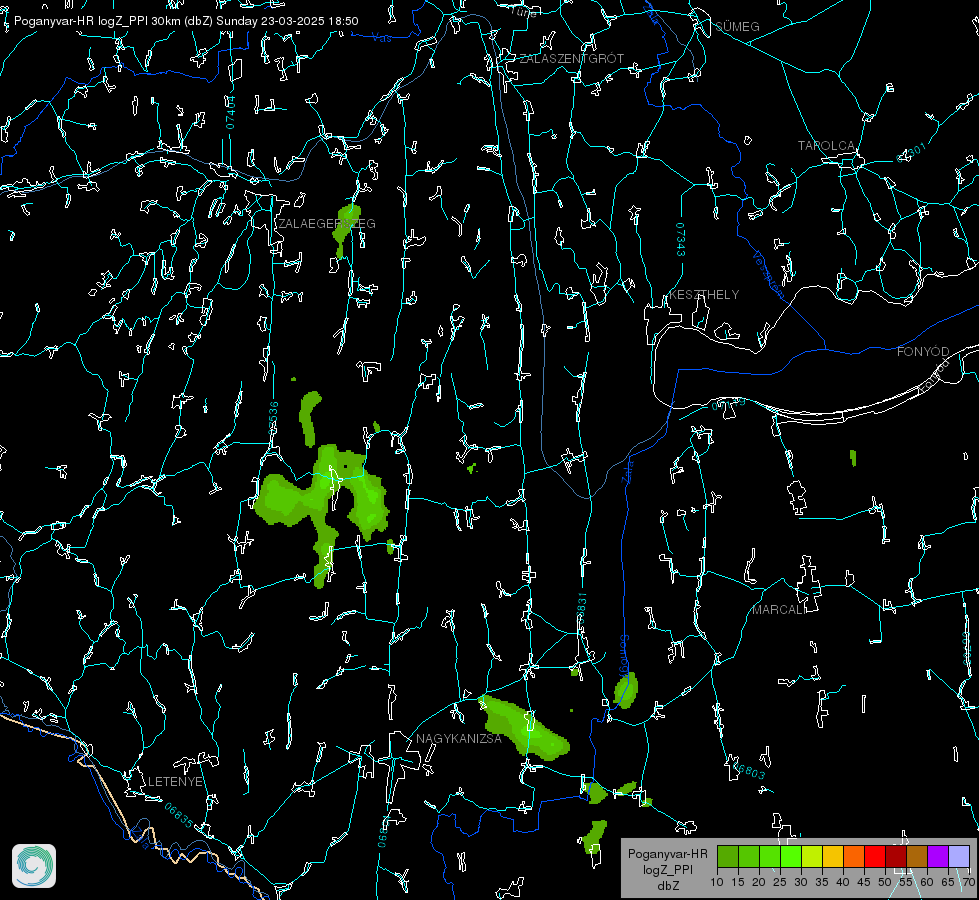This screenshot has width=979, height=900.
Task: Select the 40–45 dBZ orange swatch
Action: click(x=854, y=856)
